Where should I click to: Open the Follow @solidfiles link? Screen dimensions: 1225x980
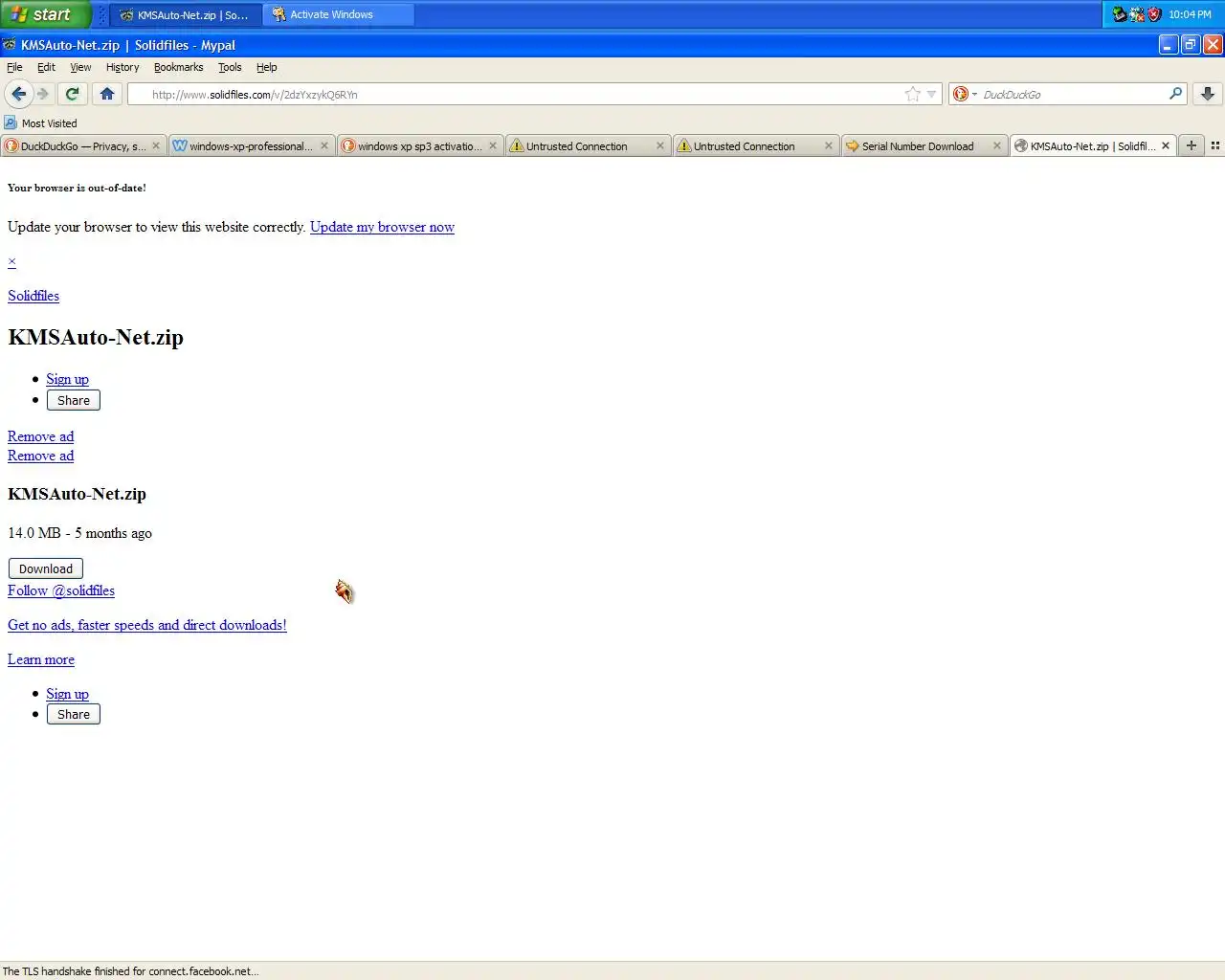point(61,590)
